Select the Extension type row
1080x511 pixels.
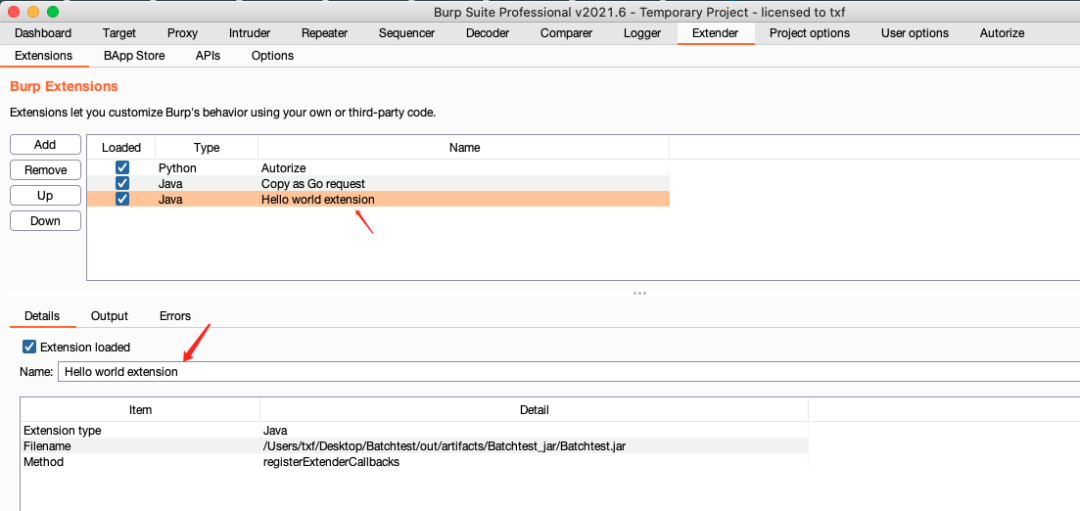[x=415, y=430]
